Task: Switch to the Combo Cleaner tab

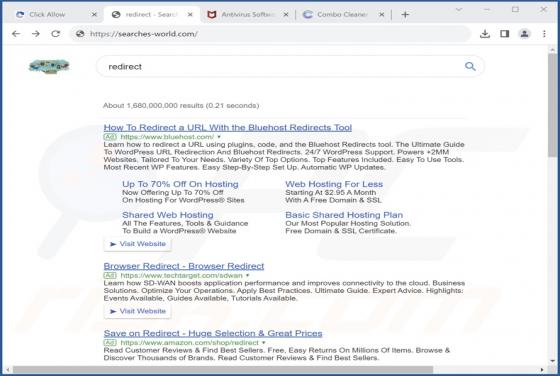Action: (x=342, y=15)
